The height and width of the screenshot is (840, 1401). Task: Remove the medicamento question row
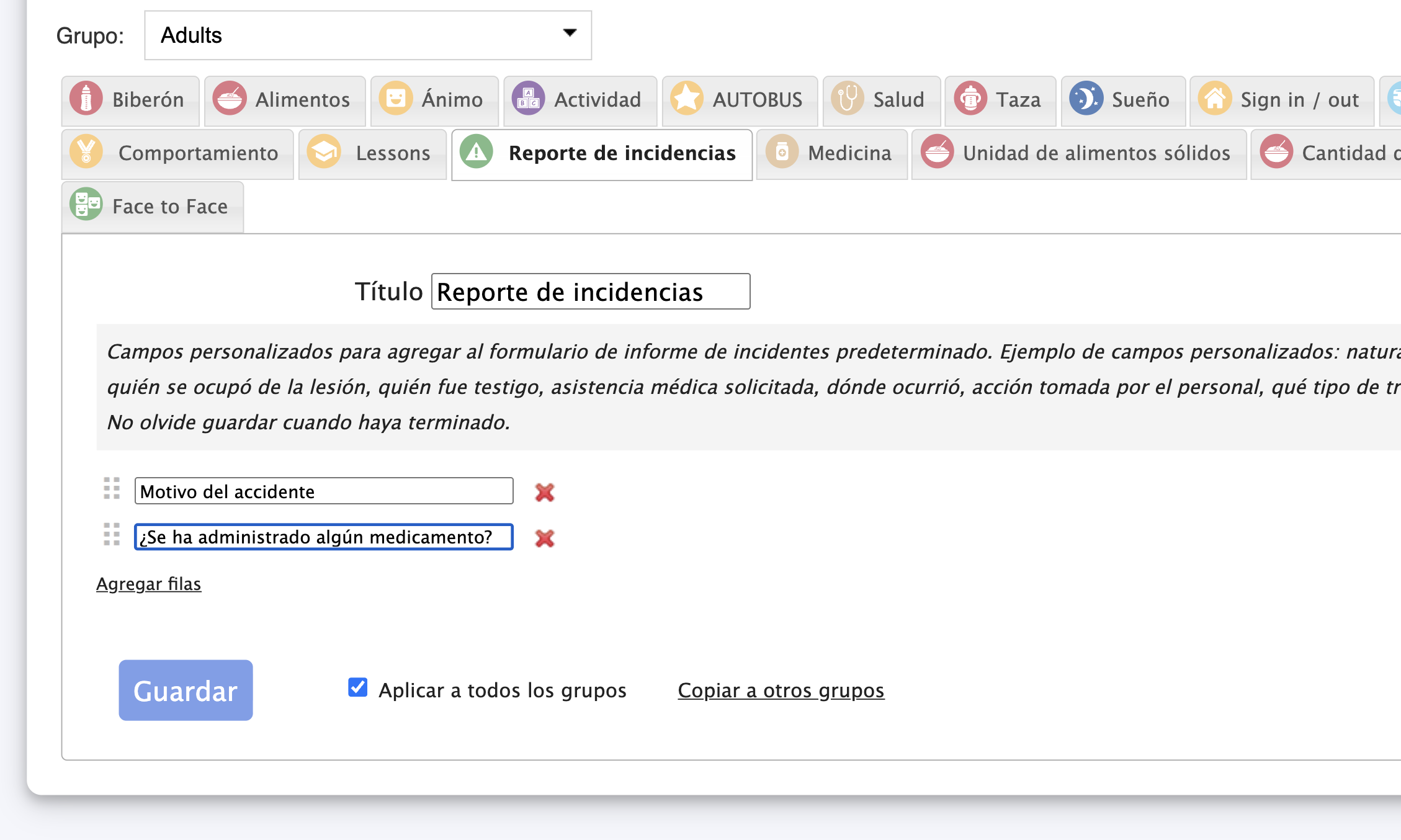click(544, 538)
